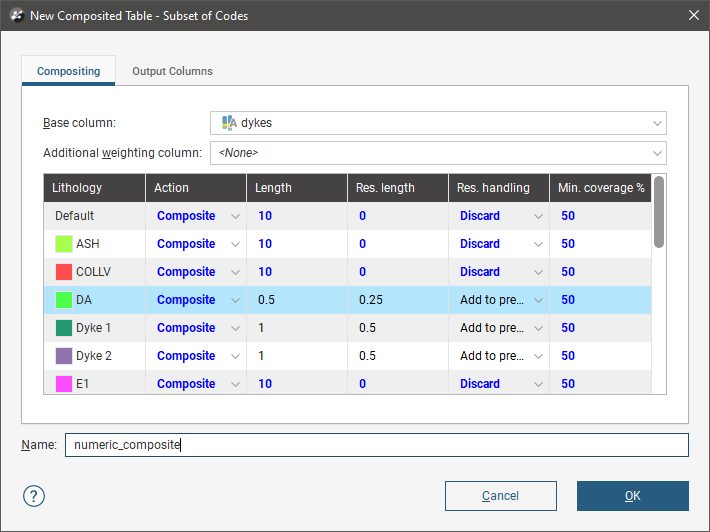Image resolution: width=710 pixels, height=532 pixels.
Task: Close the New Composited Table dialog
Action: 693,15
